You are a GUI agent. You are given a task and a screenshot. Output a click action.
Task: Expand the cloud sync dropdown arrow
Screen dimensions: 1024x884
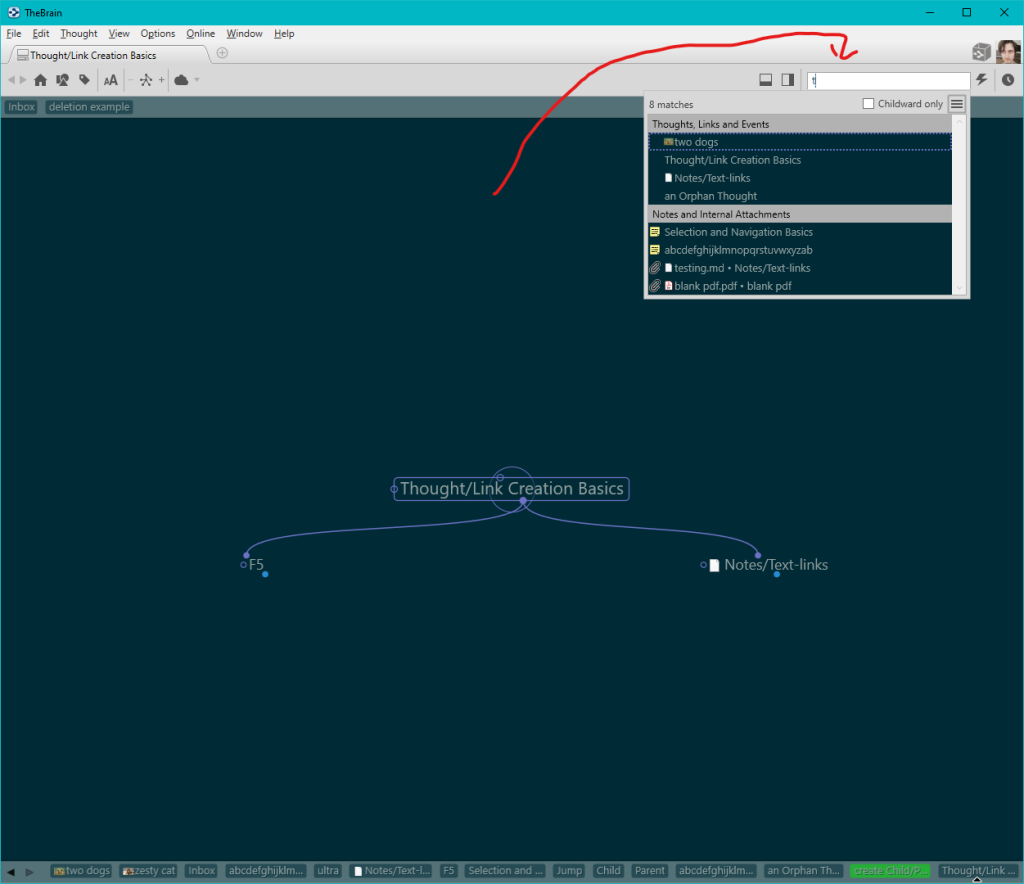[x=197, y=80]
